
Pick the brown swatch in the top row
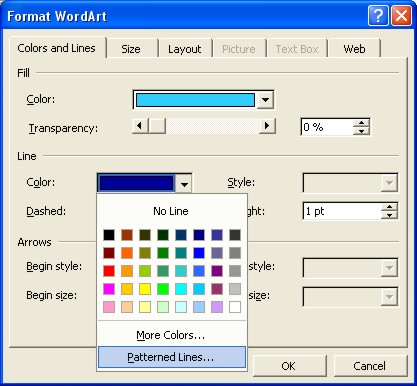tap(127, 235)
